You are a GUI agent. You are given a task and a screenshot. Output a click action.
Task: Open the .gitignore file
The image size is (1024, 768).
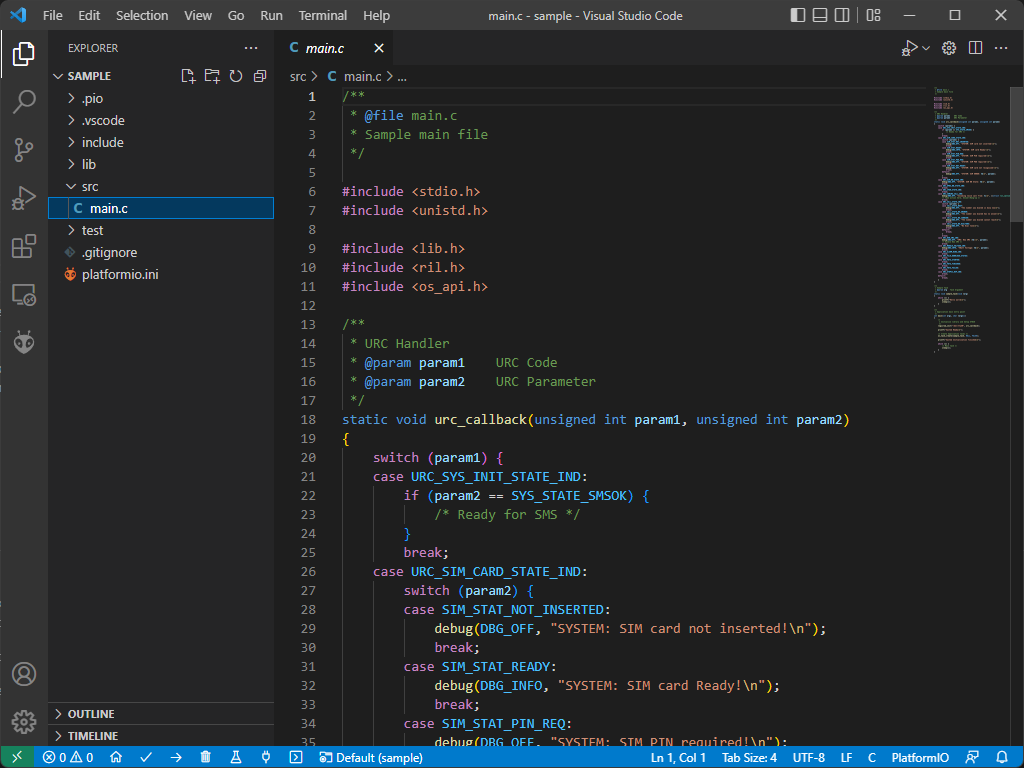coord(161,253)
